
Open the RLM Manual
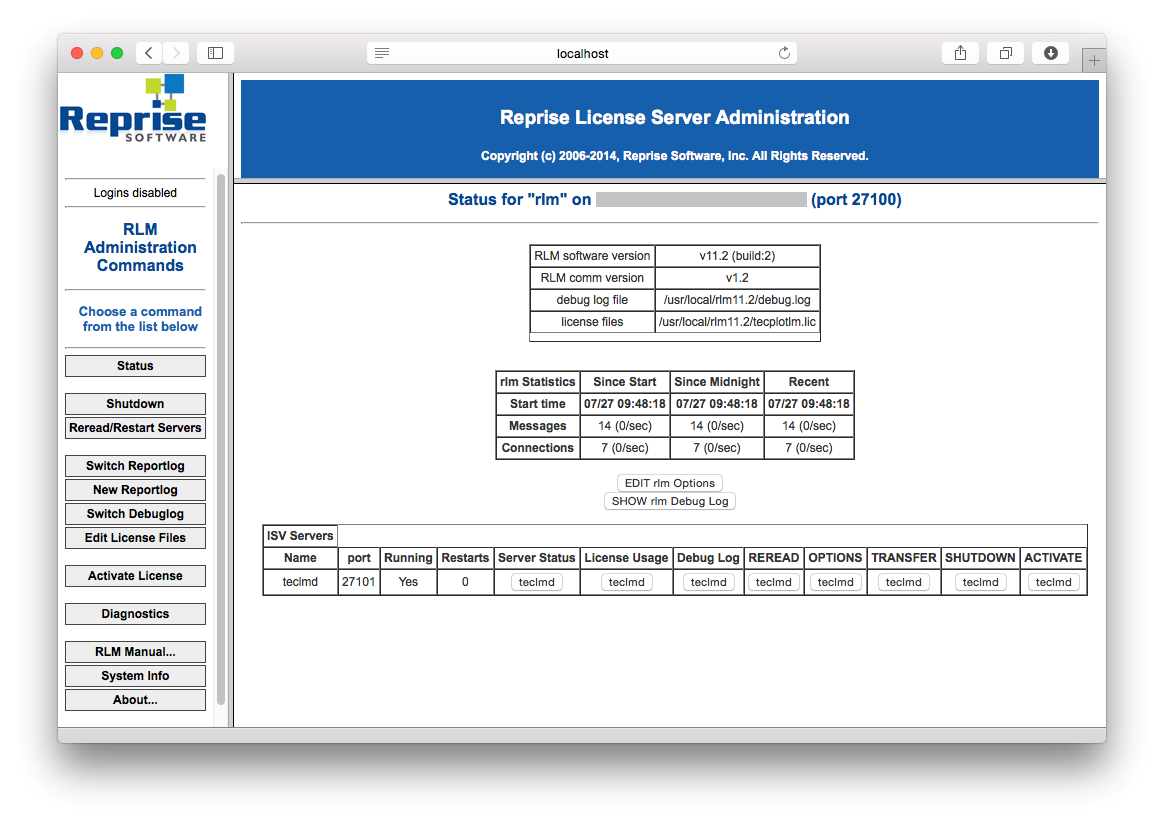pos(135,652)
